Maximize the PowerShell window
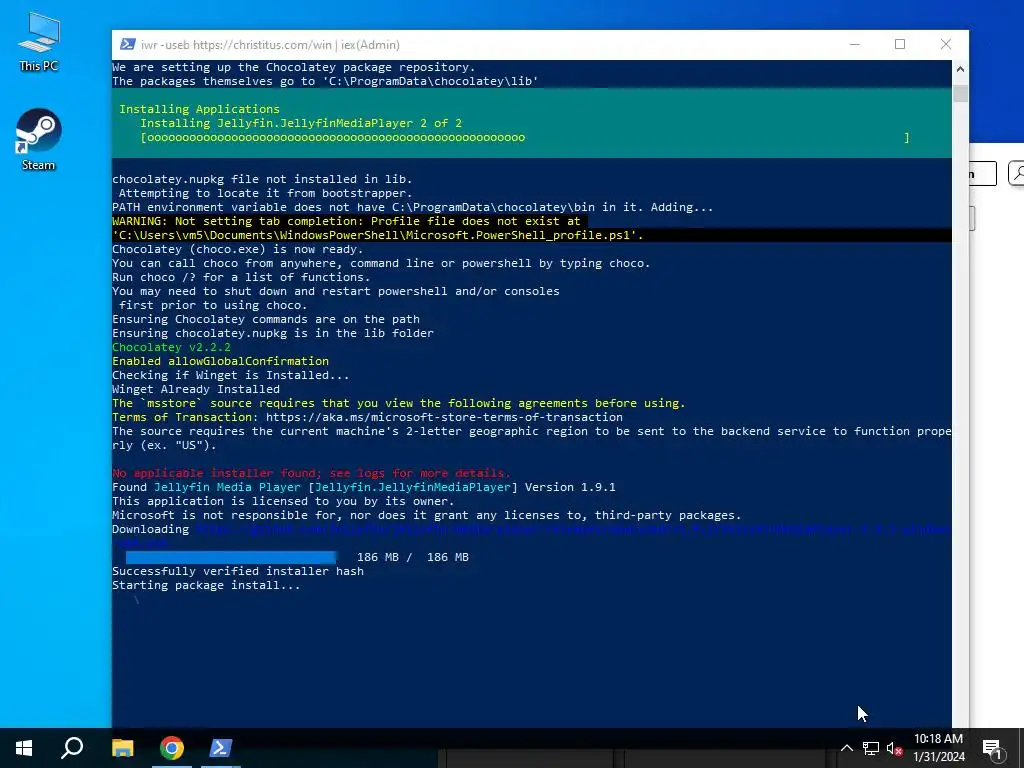Screen dimensions: 1024x768 [x=900, y=44]
